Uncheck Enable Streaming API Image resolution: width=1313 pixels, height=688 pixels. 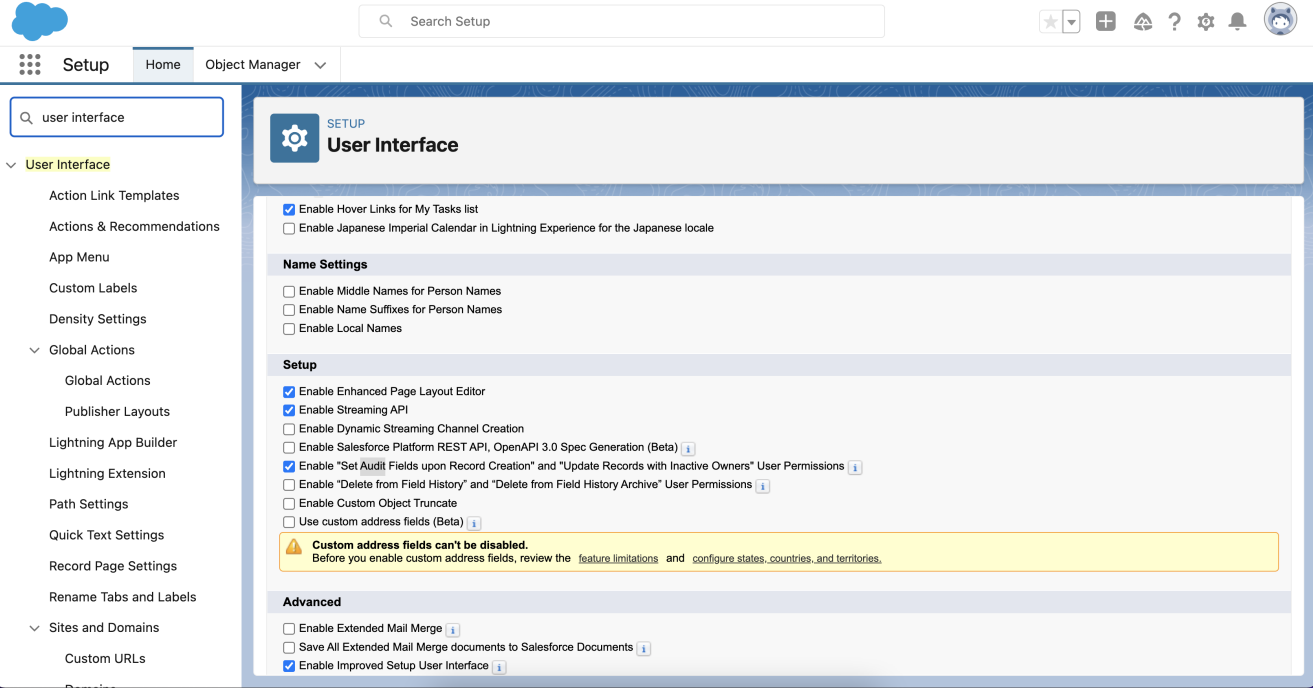[x=289, y=410]
